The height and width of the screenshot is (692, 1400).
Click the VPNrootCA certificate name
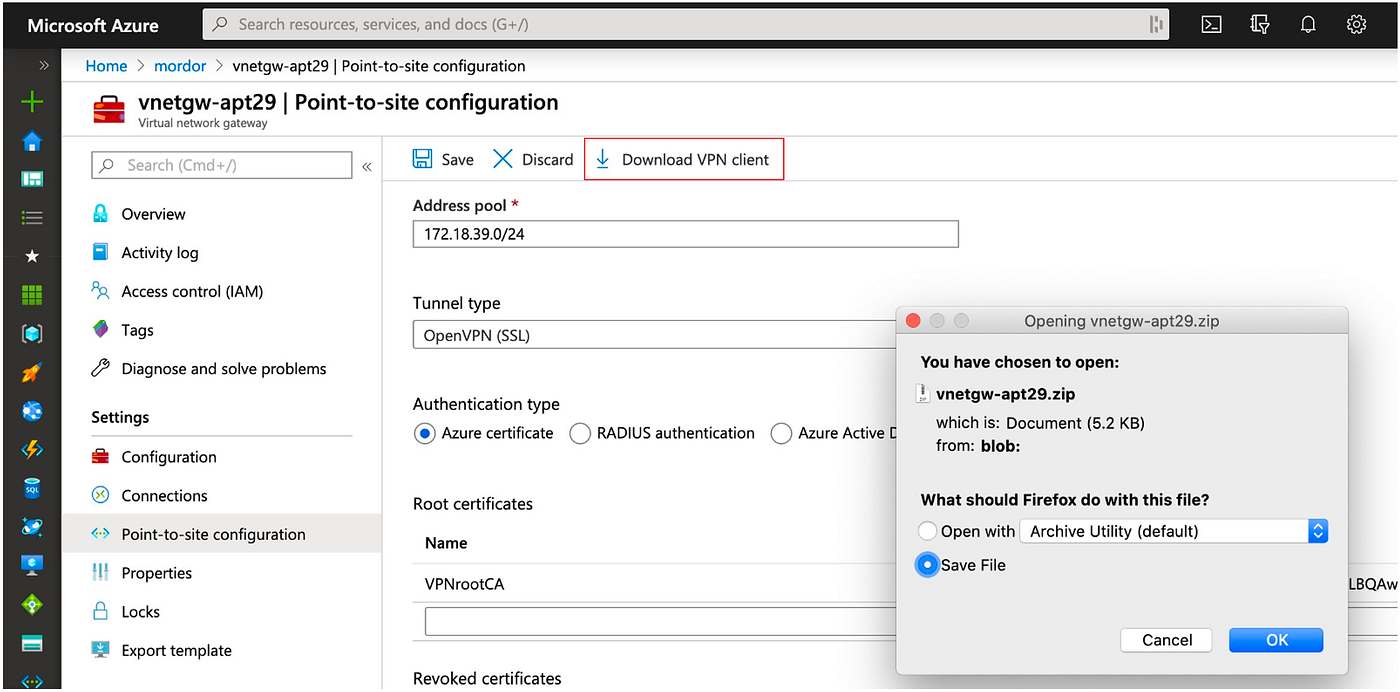tap(464, 583)
